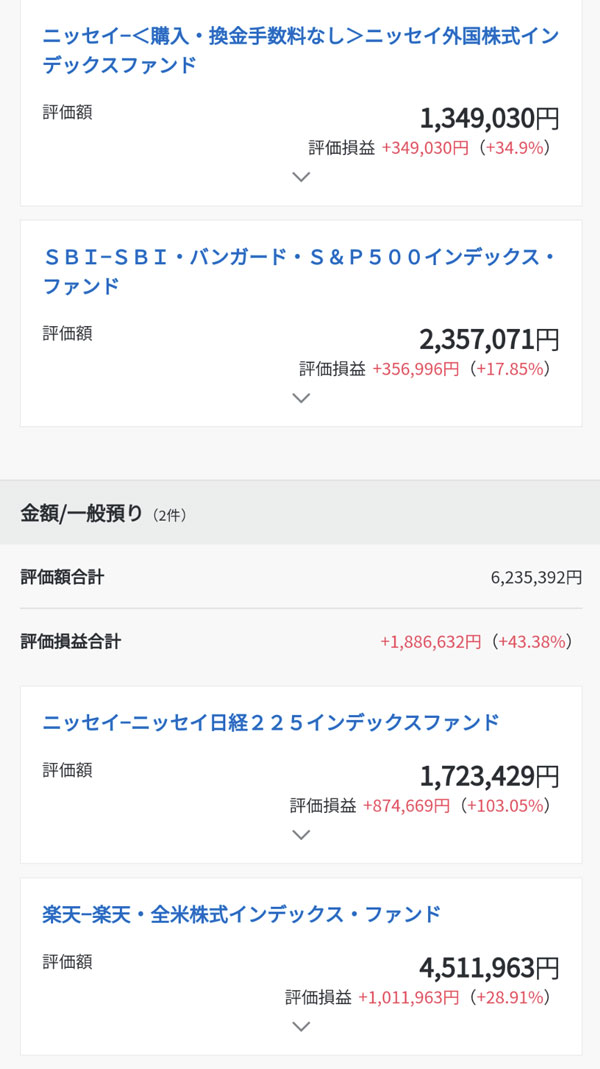600x1069 pixels.
Task: Click the +874,669円 profit figure
Action: (x=407, y=806)
